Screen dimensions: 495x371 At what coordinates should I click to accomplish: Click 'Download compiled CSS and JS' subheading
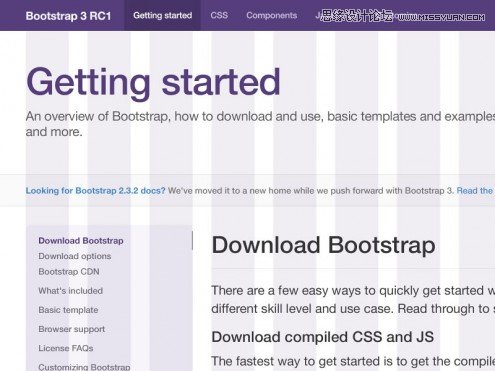coord(322,337)
